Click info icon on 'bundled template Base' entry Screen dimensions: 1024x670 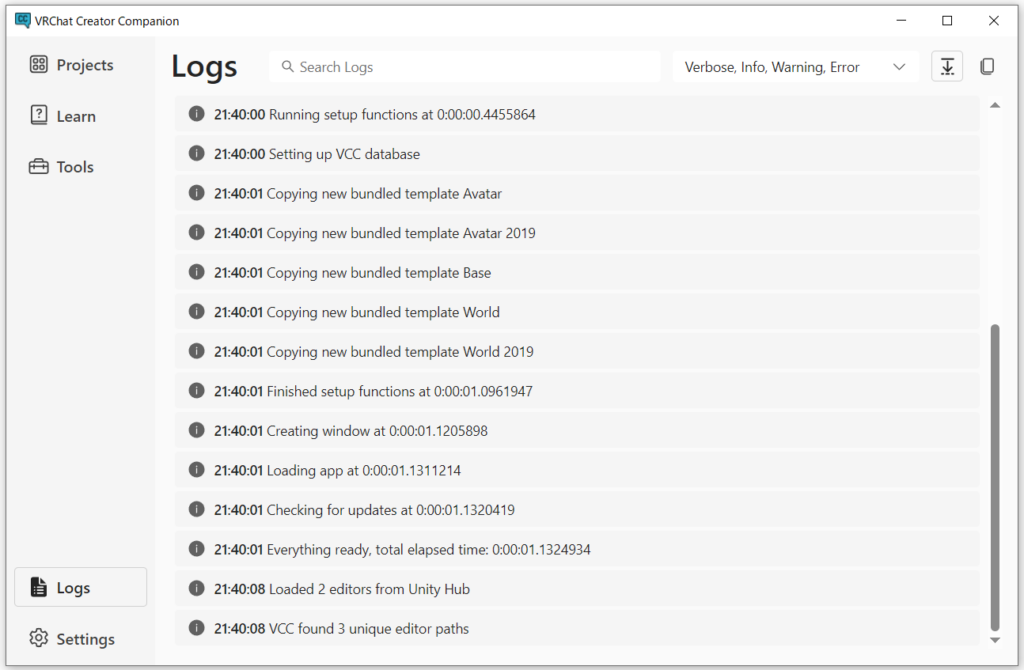point(197,272)
